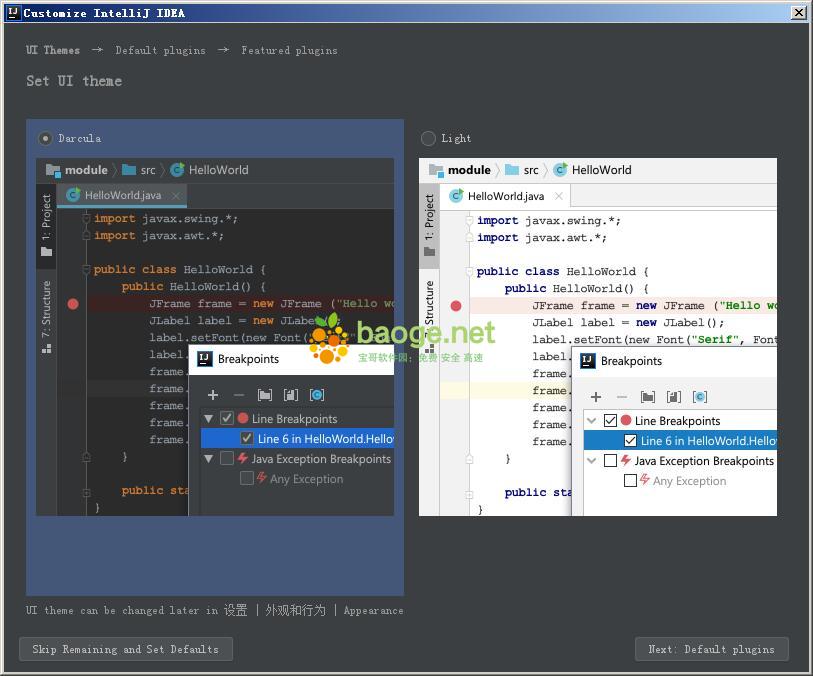The width and height of the screenshot is (813, 676).
Task: Uncheck Line 6 in HelloWorld breakpoint
Action: tap(246, 439)
